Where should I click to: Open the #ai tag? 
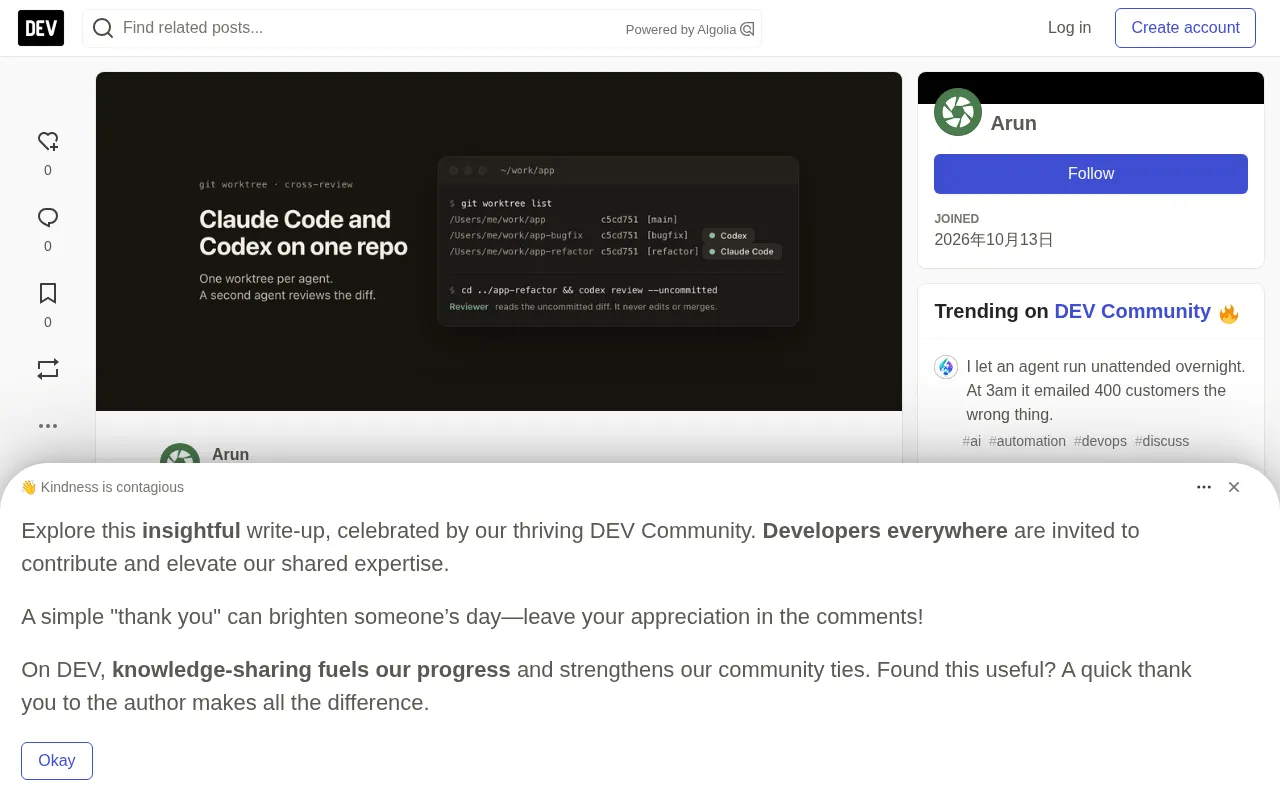(x=972, y=441)
